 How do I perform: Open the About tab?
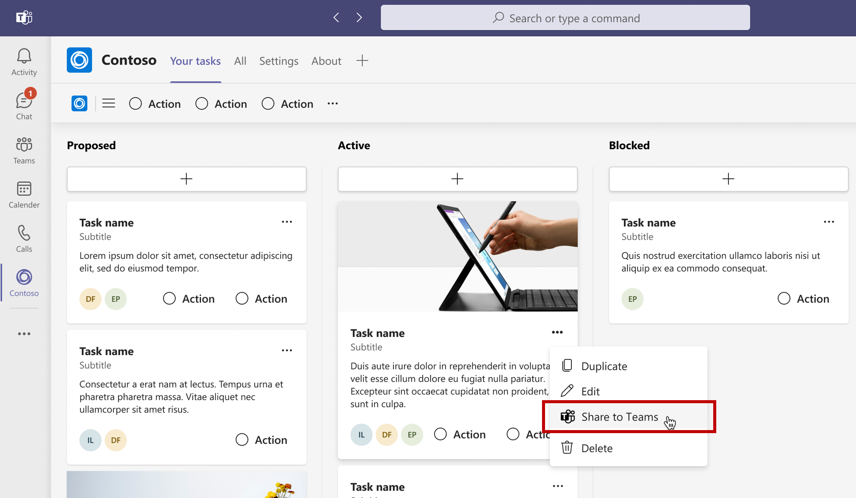coord(326,61)
